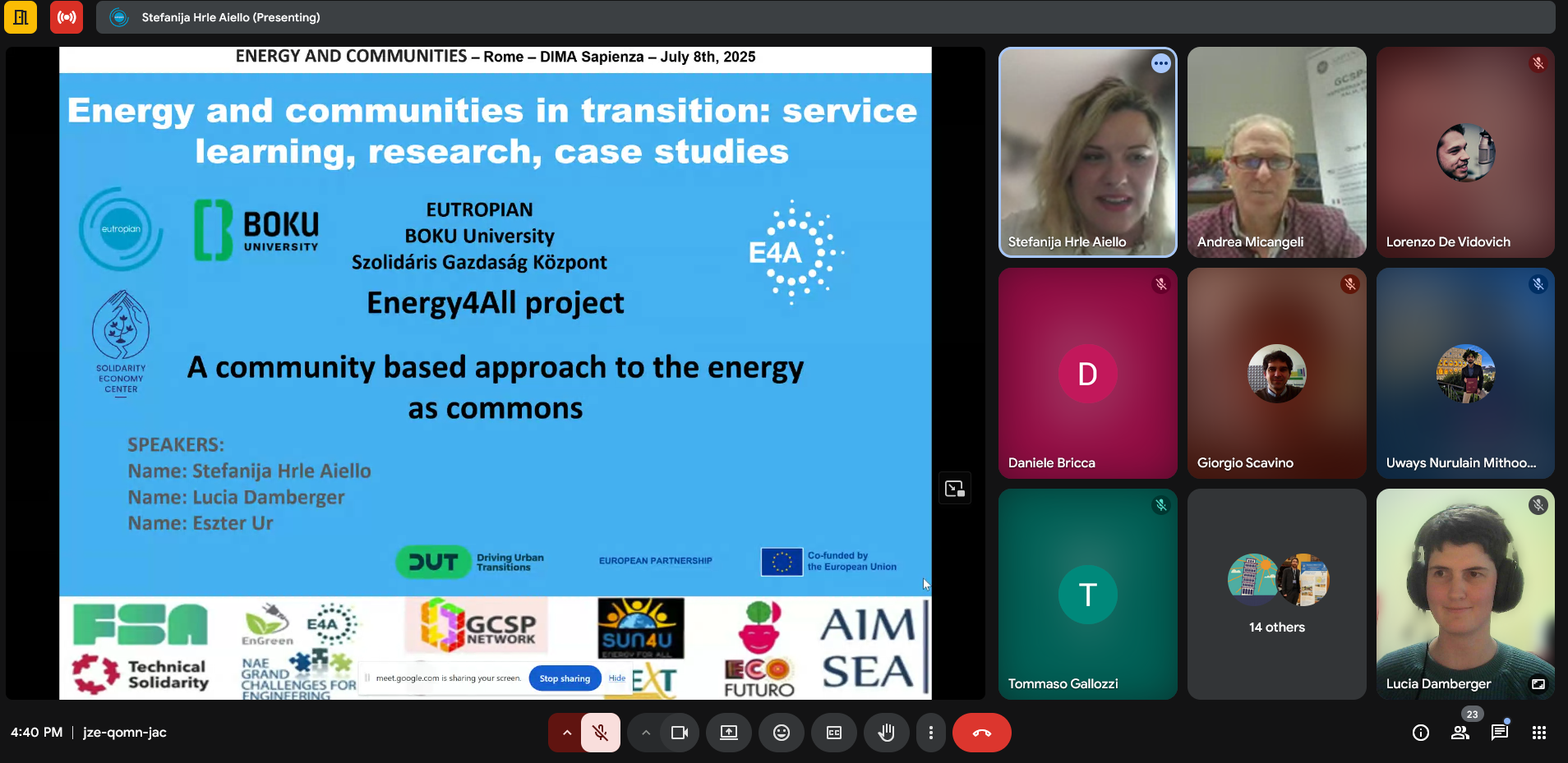Click the red recording indicator icon
This screenshot has width=1568, height=763.
67,17
